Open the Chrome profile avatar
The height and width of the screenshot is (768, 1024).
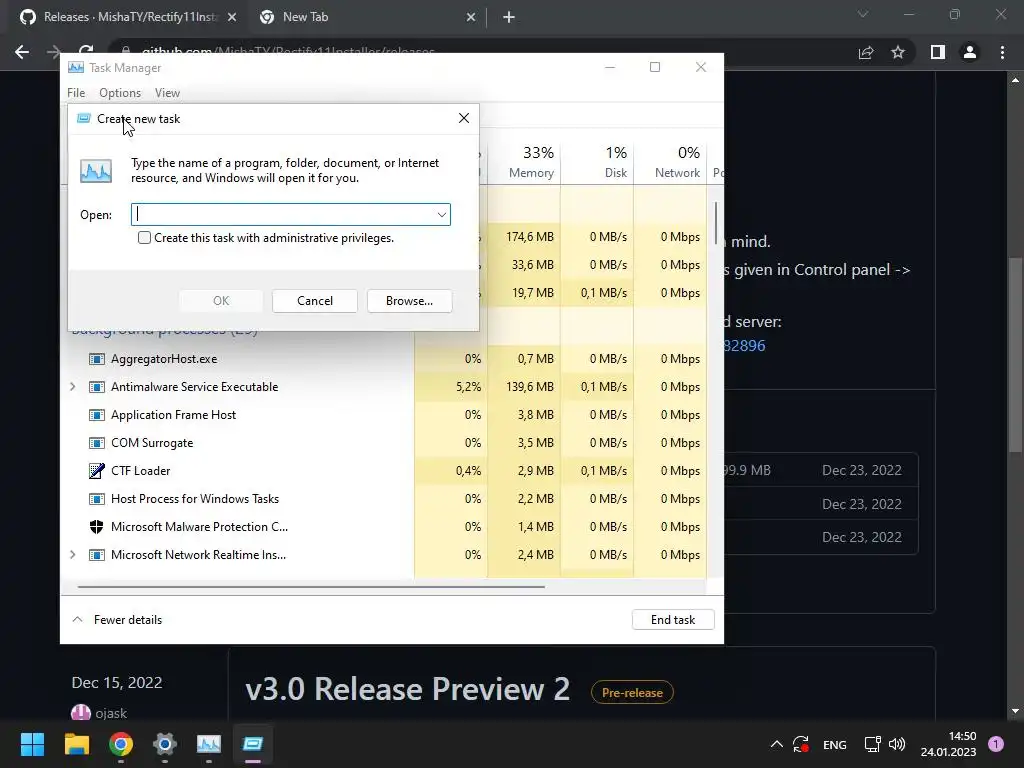coord(970,52)
